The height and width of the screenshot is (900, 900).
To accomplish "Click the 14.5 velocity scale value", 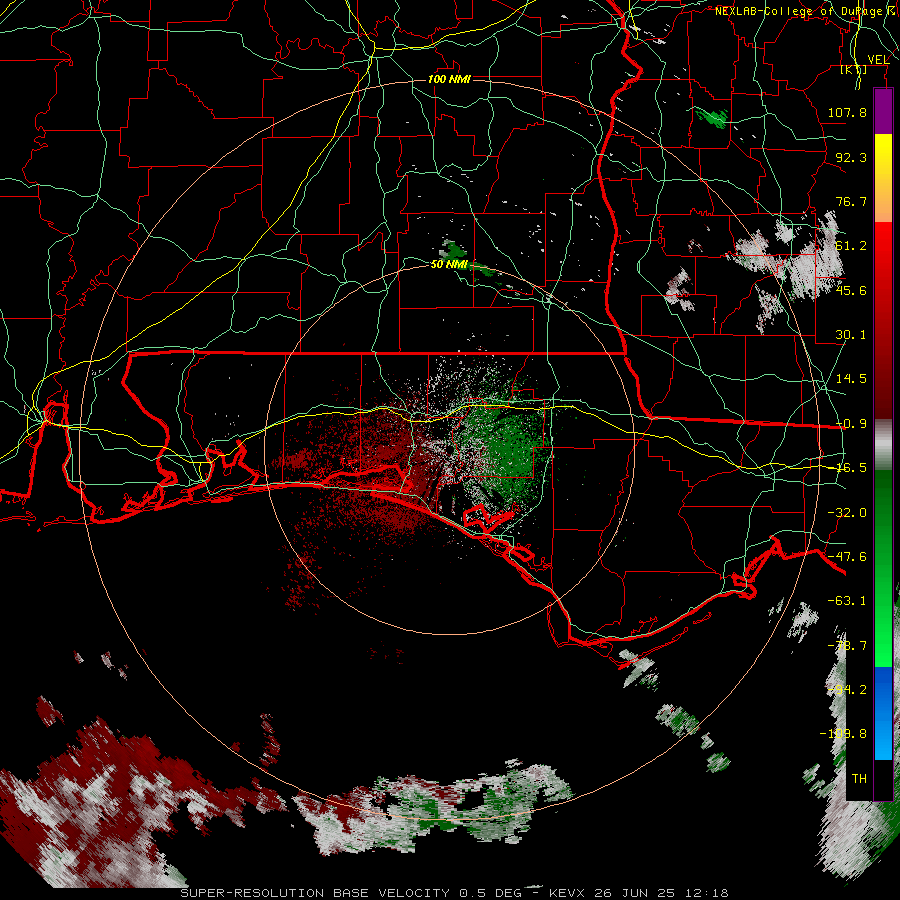I will tap(851, 379).
